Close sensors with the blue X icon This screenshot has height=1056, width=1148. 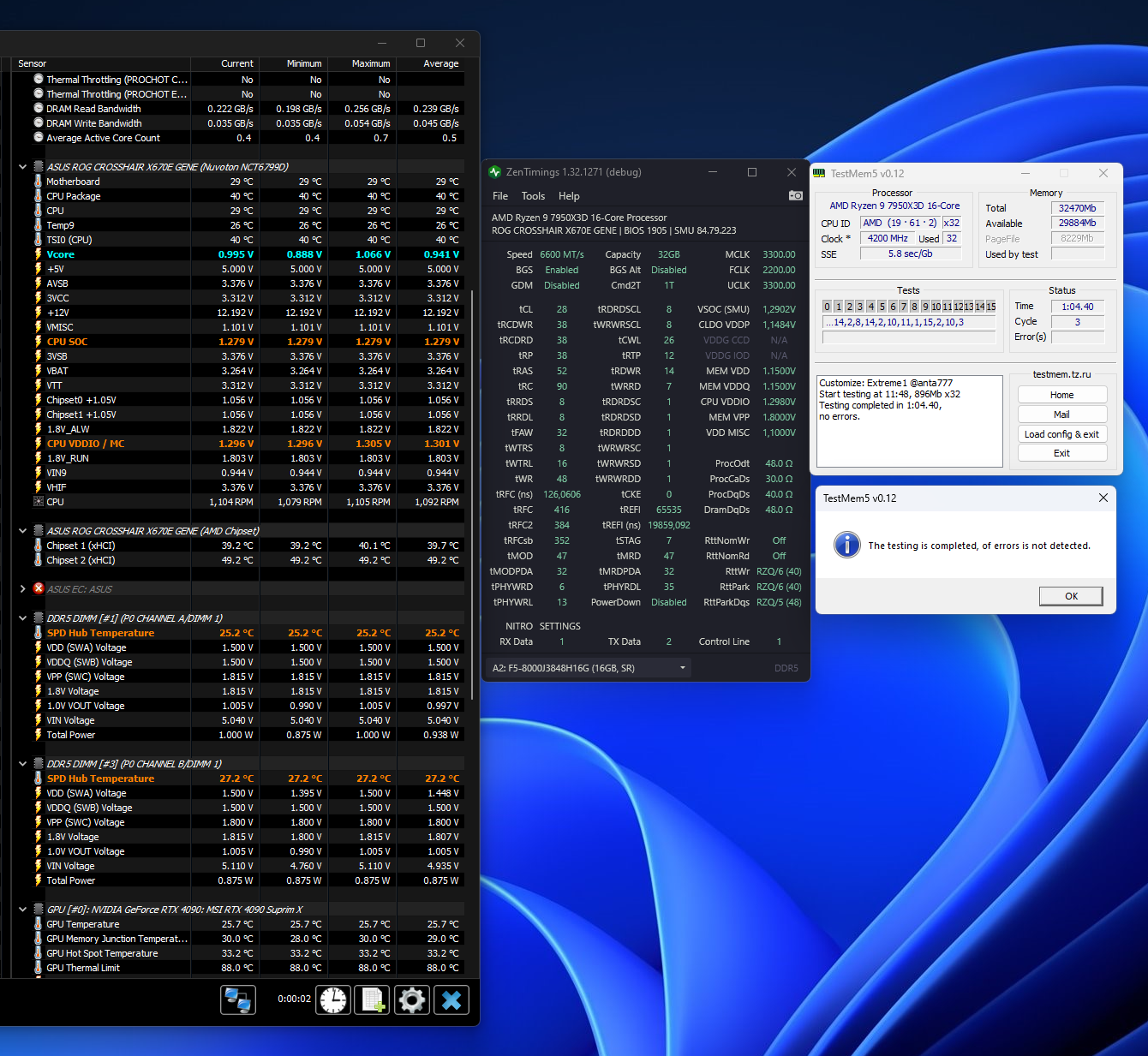(451, 999)
